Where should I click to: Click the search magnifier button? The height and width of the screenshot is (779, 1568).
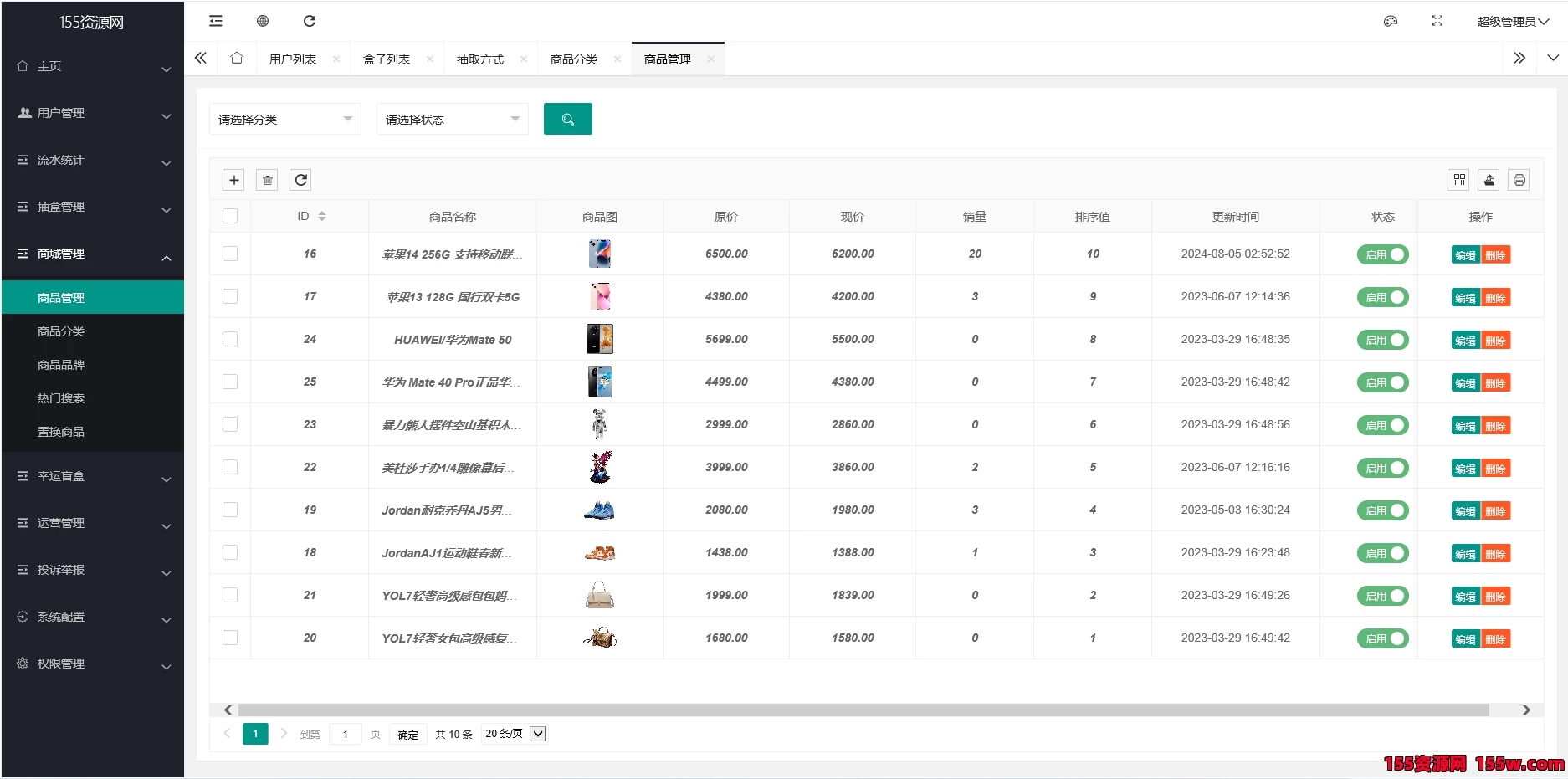click(x=567, y=119)
